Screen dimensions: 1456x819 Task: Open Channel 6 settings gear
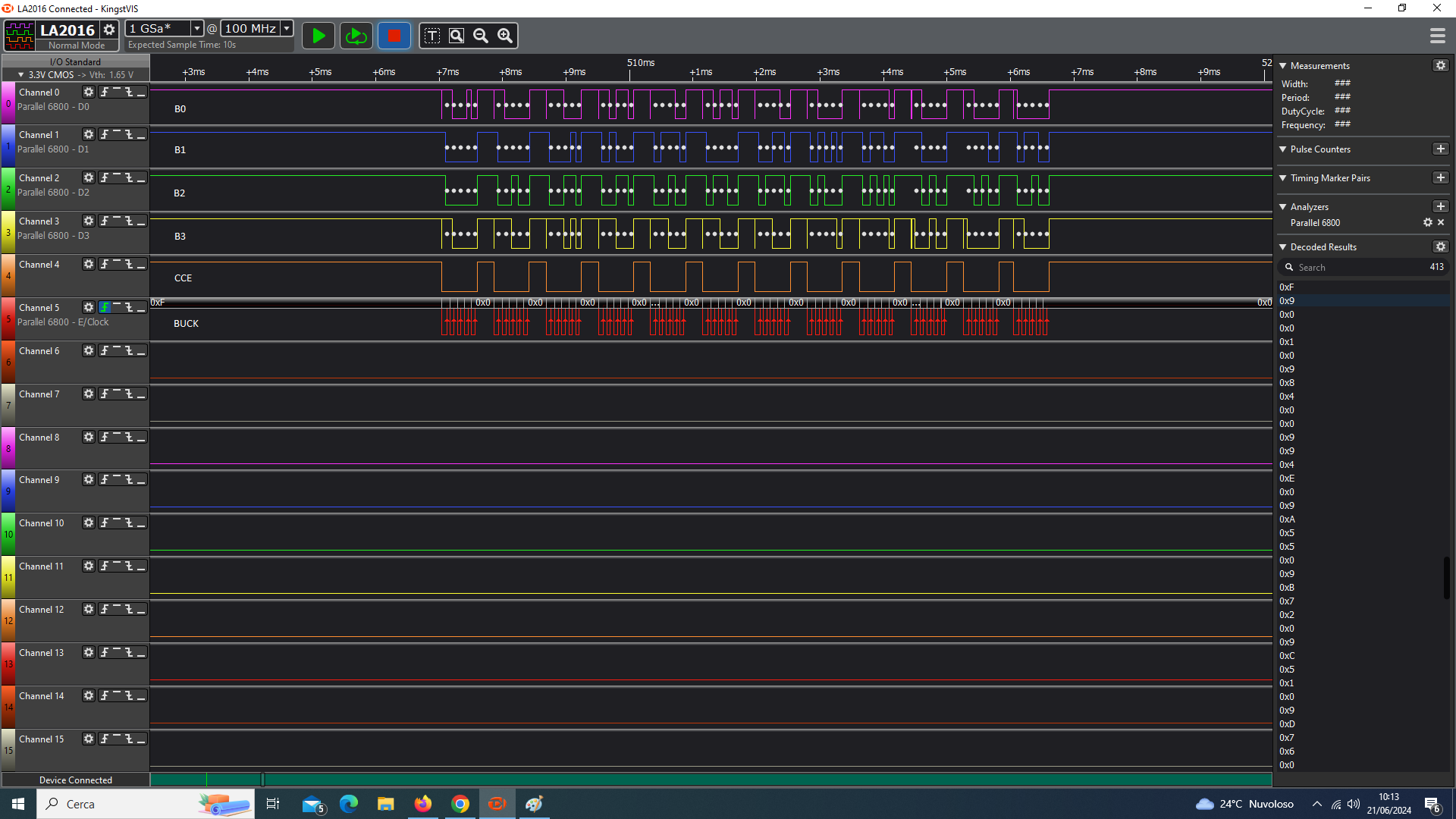point(89,350)
